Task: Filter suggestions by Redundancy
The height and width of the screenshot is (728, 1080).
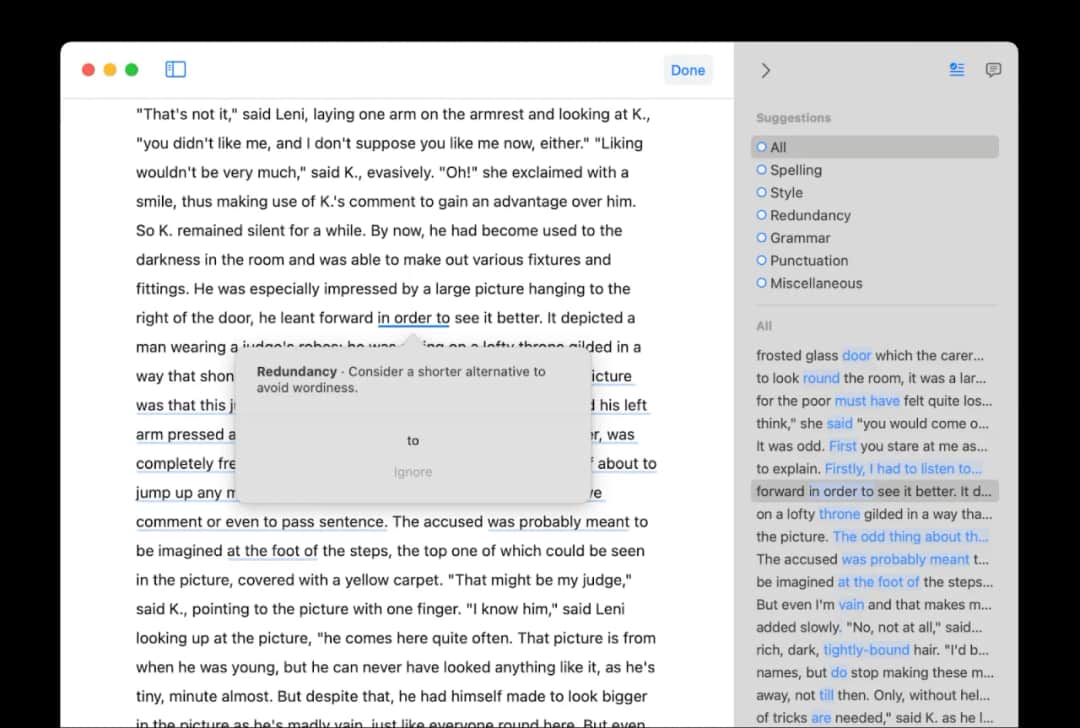Action: pyautogui.click(x=809, y=215)
